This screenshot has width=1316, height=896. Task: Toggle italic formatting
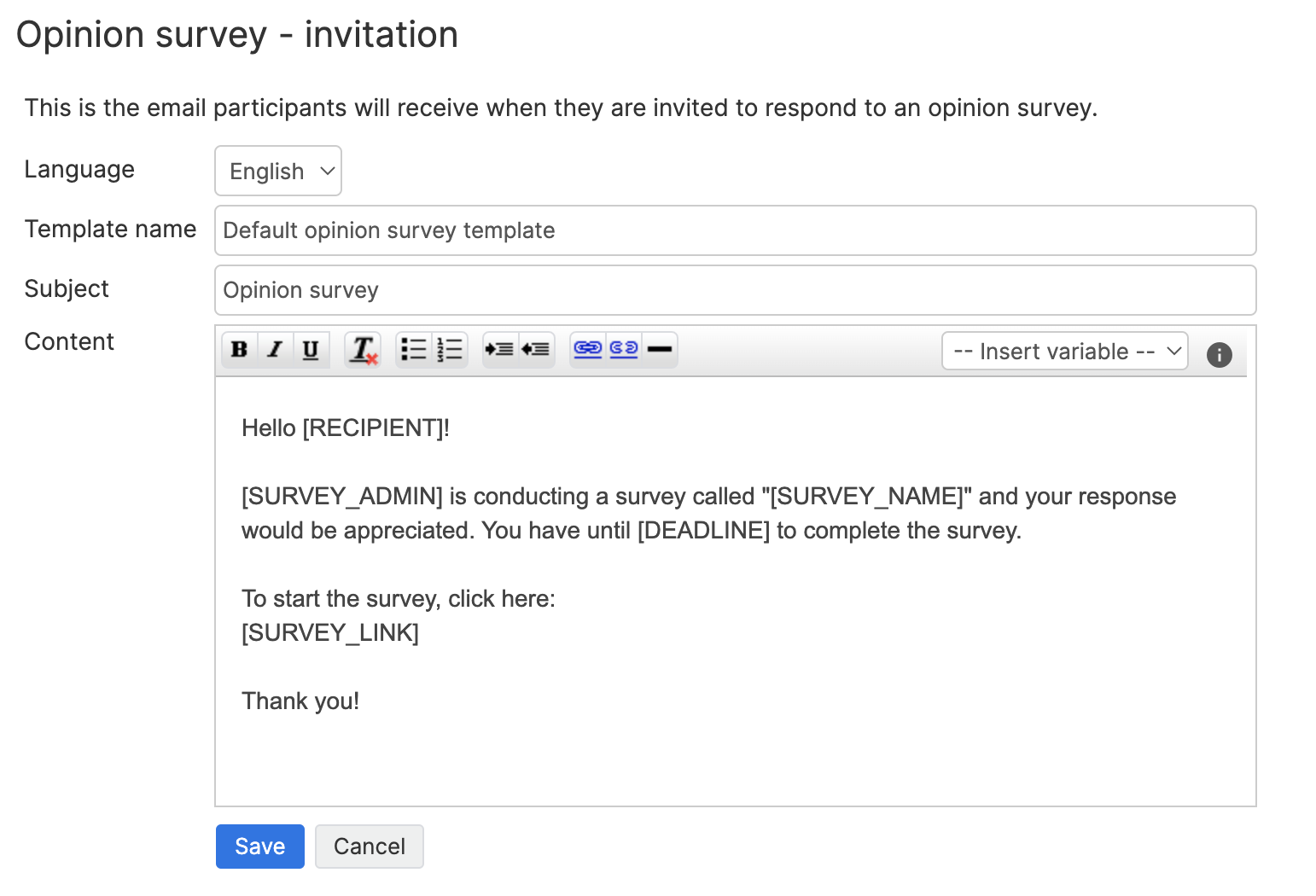[x=275, y=349]
